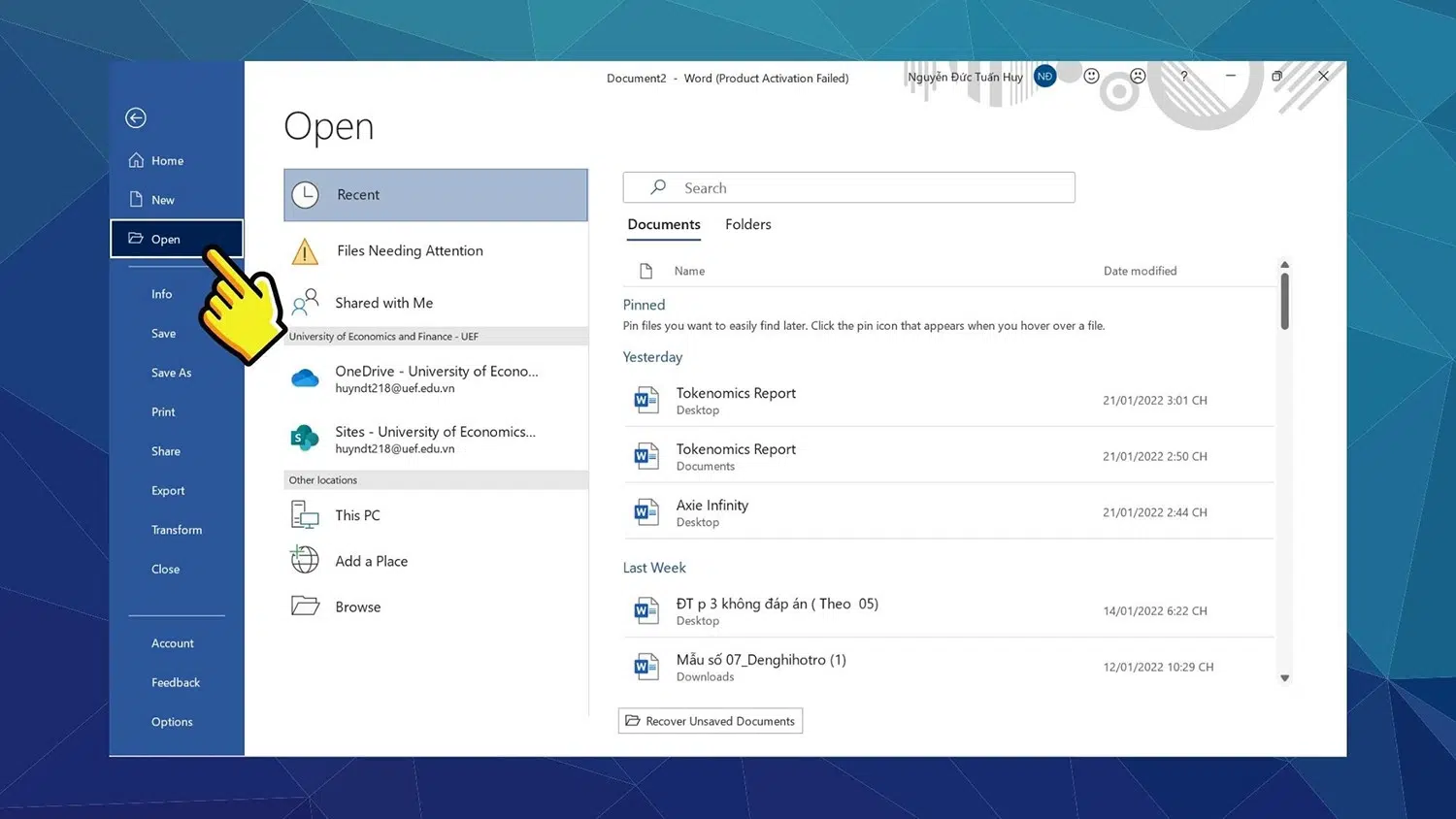Open ĐT p 3 không đáp án document
The height and width of the screenshot is (819, 1456).
(x=948, y=611)
